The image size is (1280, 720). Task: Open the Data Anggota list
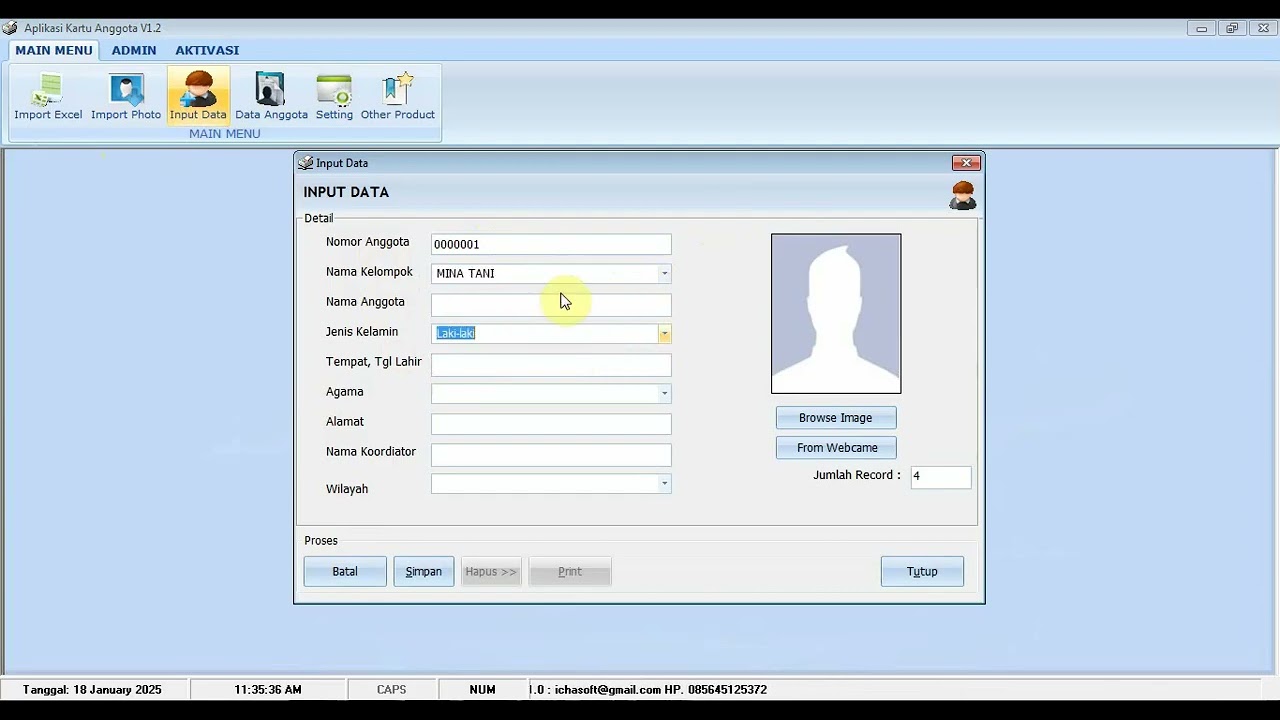271,97
